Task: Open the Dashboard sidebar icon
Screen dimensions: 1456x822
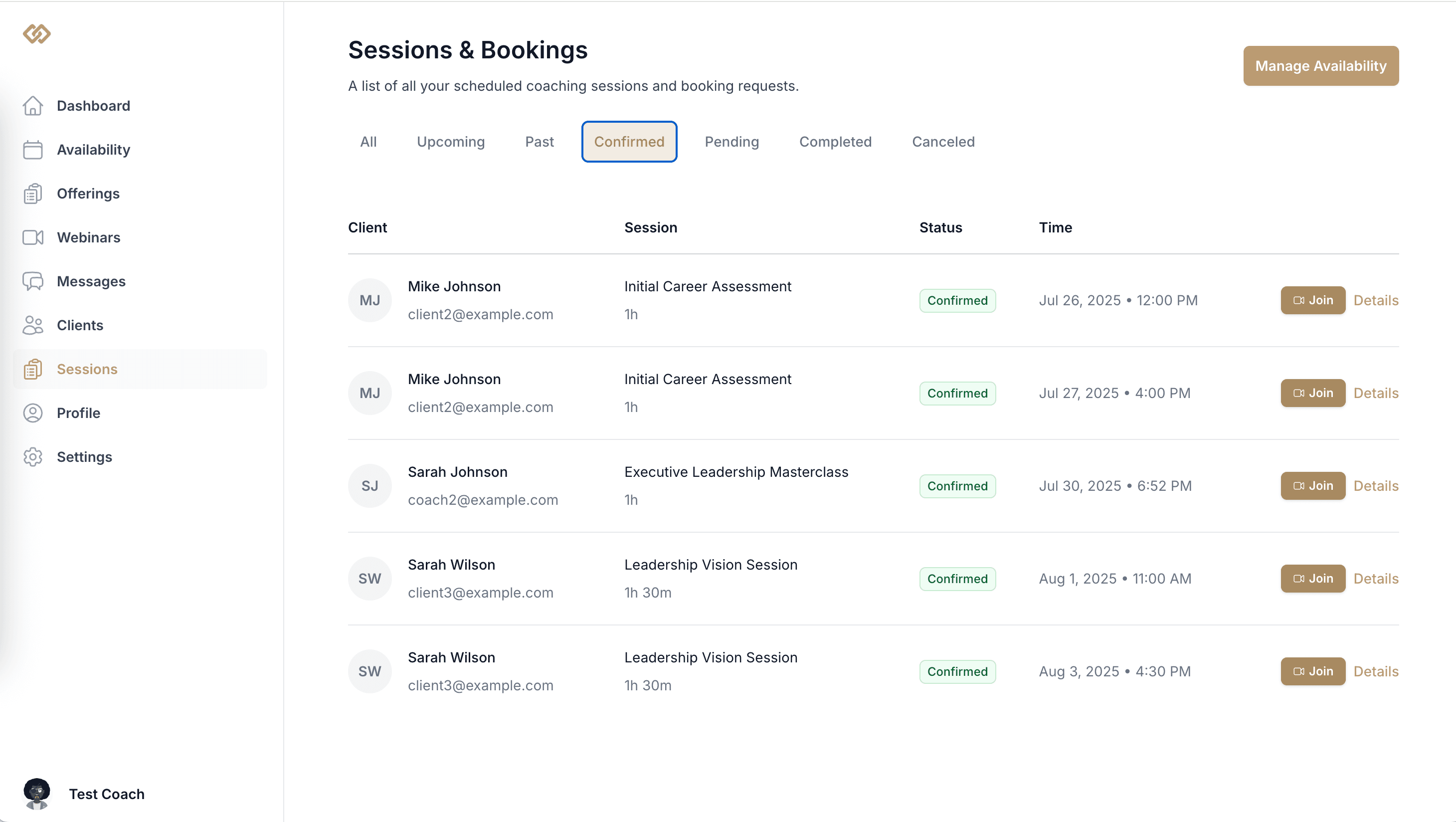Action: 33,106
